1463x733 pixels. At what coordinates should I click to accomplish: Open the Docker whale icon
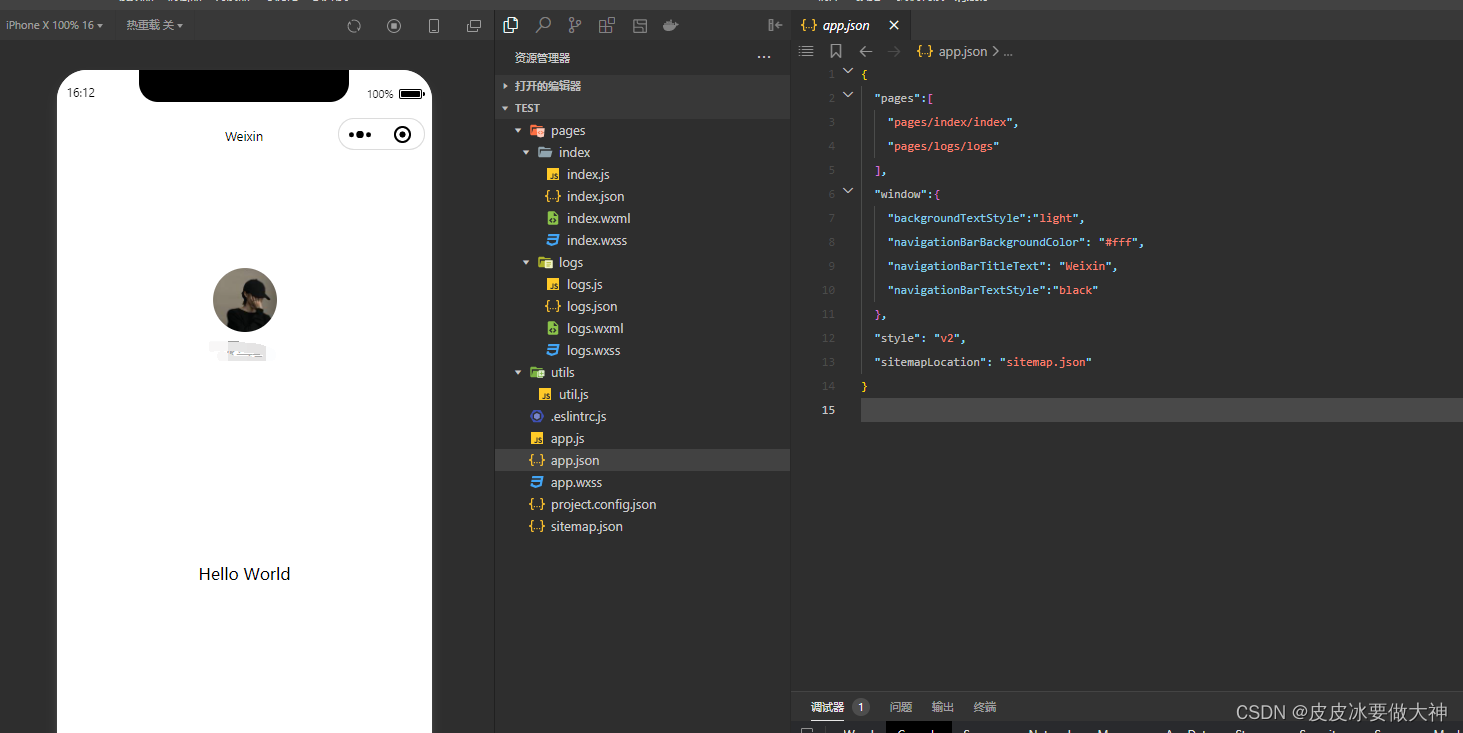[672, 25]
